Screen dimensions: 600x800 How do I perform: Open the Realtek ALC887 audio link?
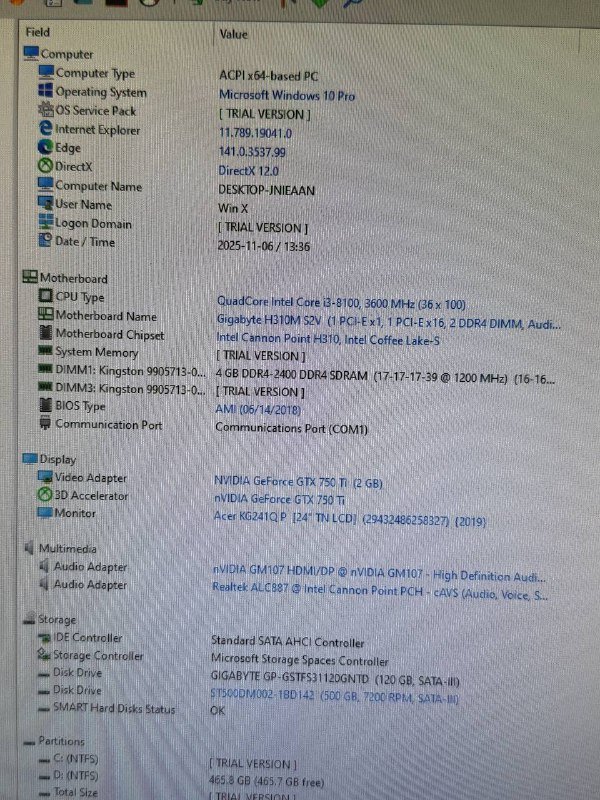[x=380, y=592]
